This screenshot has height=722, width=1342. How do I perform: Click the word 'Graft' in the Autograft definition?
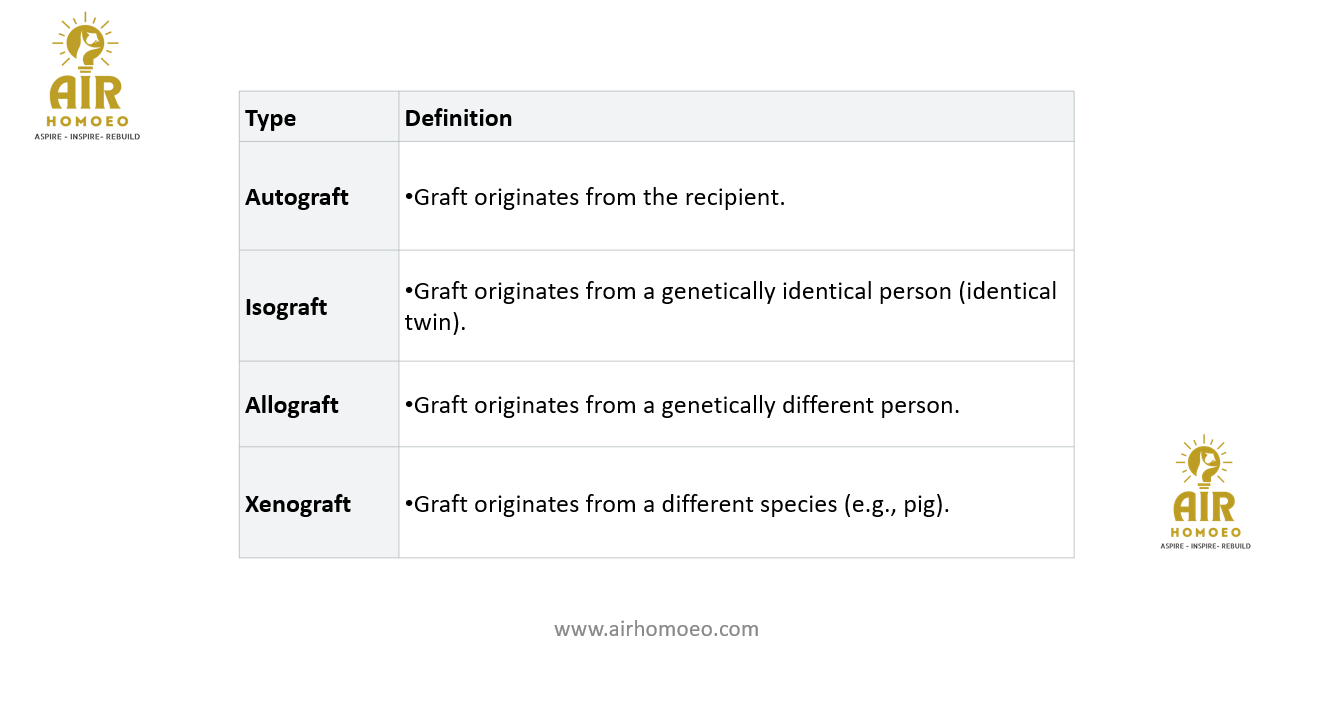[x=440, y=197]
